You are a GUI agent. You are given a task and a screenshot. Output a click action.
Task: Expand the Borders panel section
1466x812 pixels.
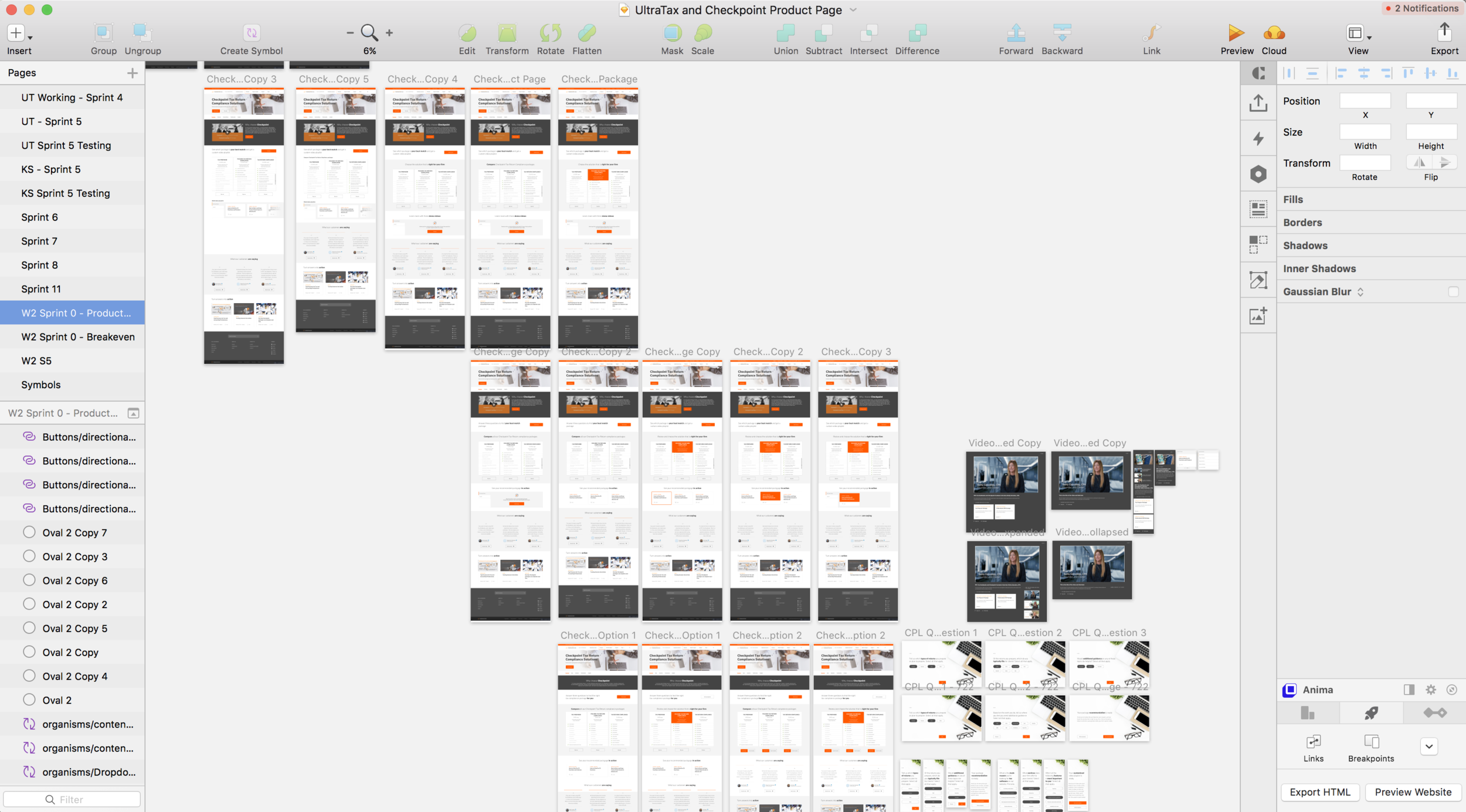[1303, 222]
